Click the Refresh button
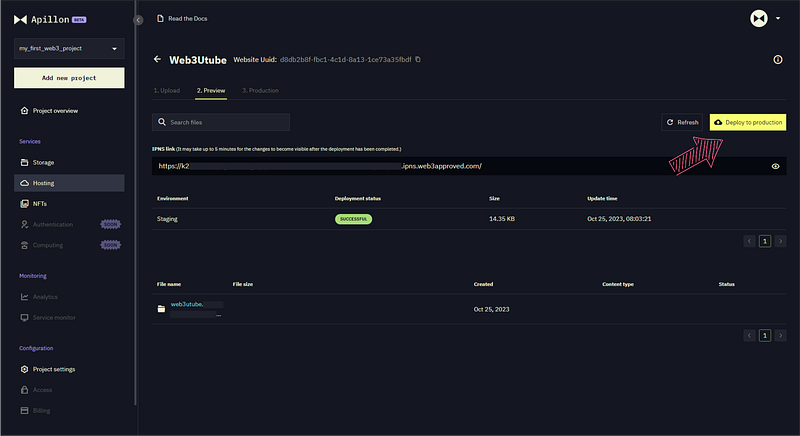 pyautogui.click(x=682, y=122)
